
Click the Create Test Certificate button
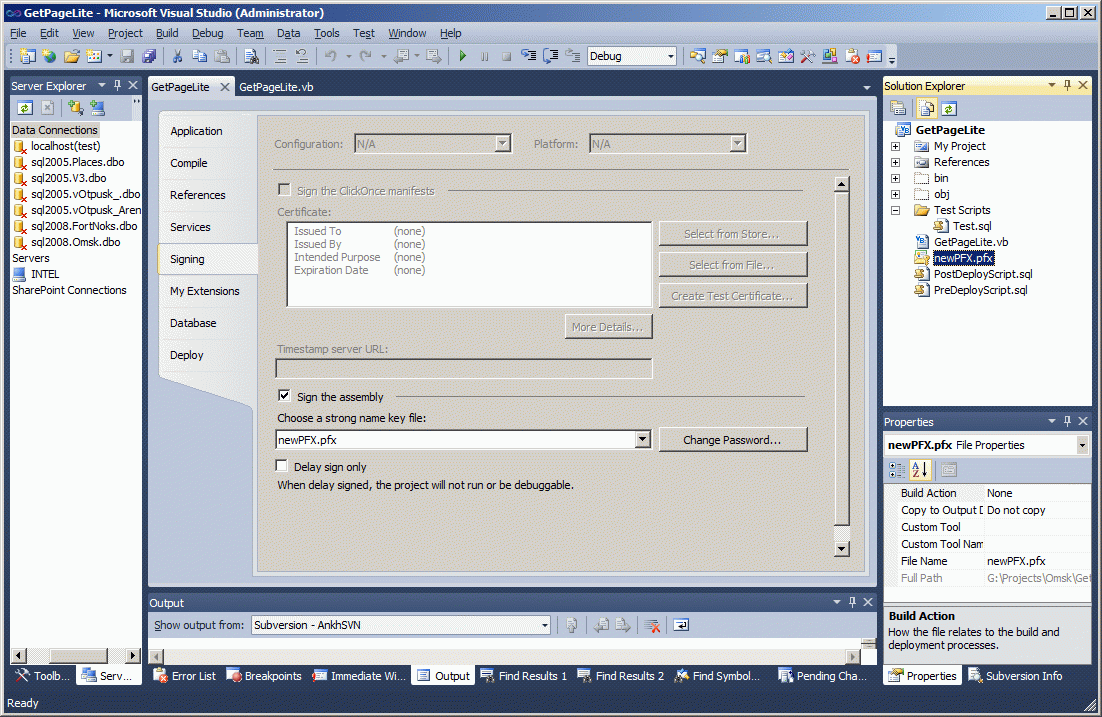point(732,295)
